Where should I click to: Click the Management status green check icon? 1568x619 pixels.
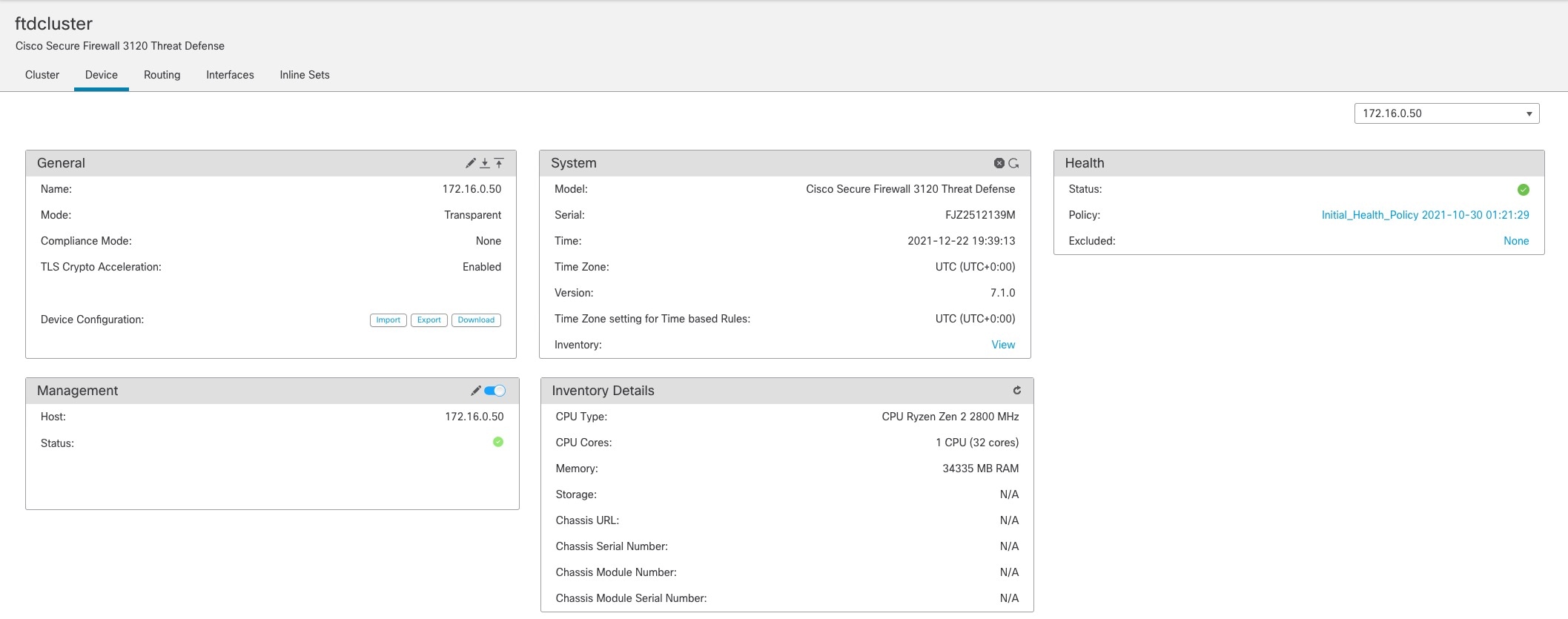coord(498,442)
